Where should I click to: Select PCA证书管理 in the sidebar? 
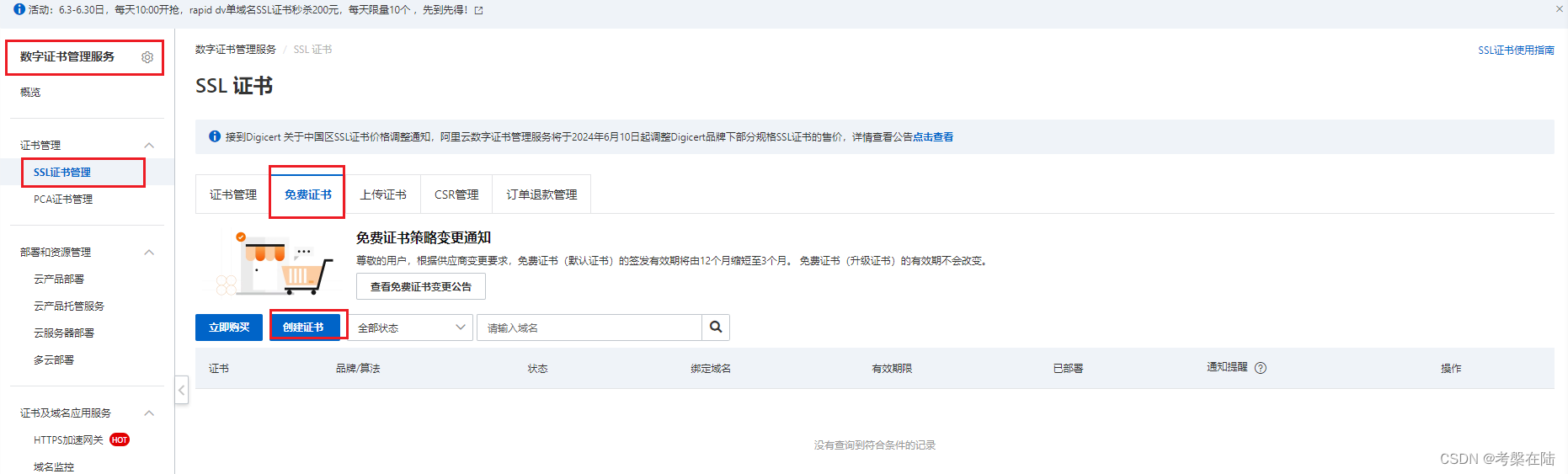(63, 200)
